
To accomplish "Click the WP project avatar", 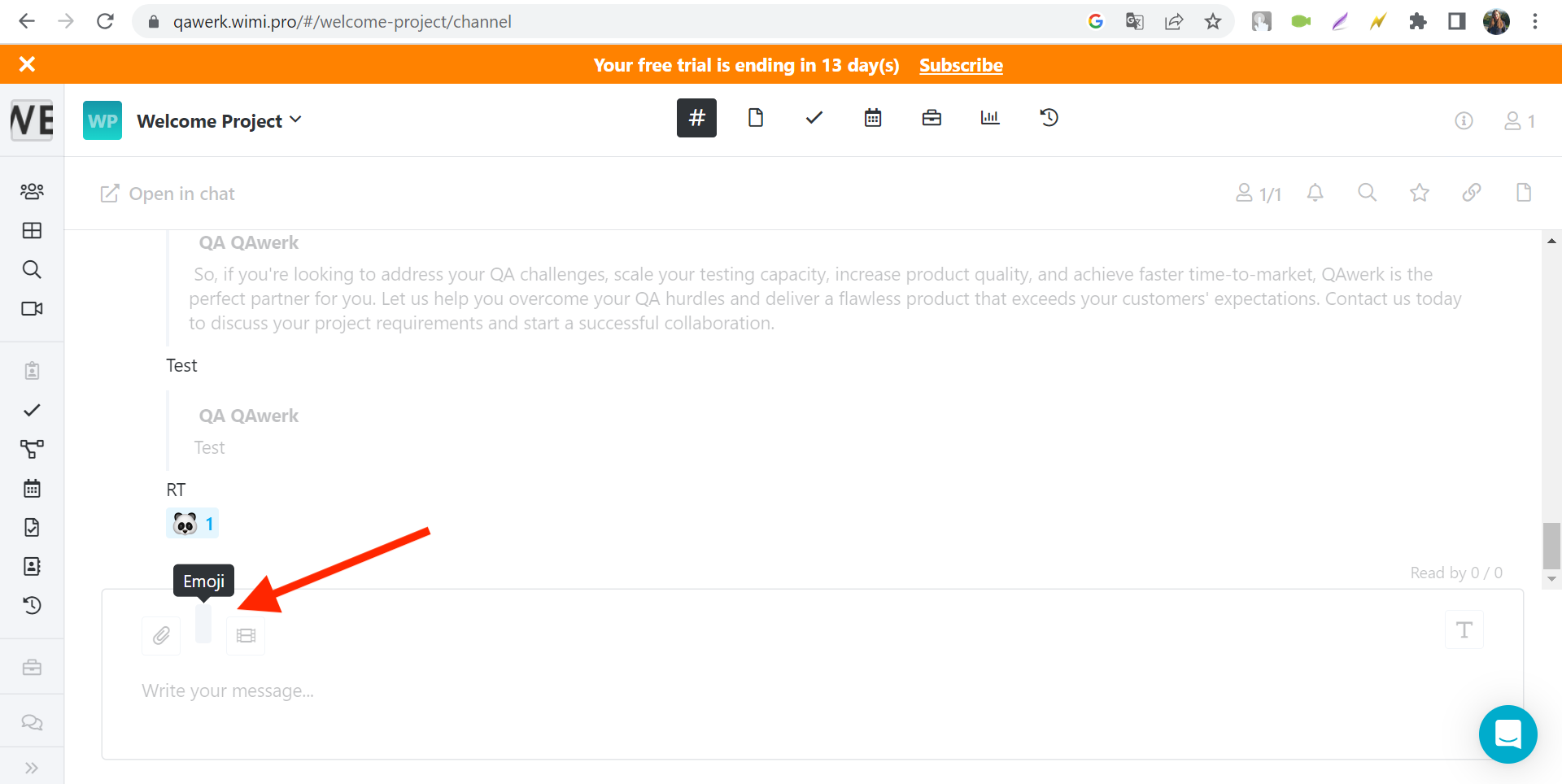I will coord(103,120).
